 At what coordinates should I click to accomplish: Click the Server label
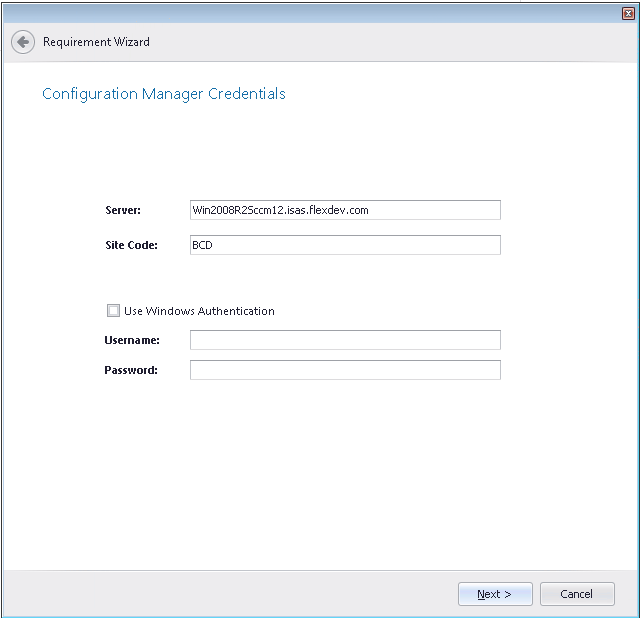click(123, 210)
